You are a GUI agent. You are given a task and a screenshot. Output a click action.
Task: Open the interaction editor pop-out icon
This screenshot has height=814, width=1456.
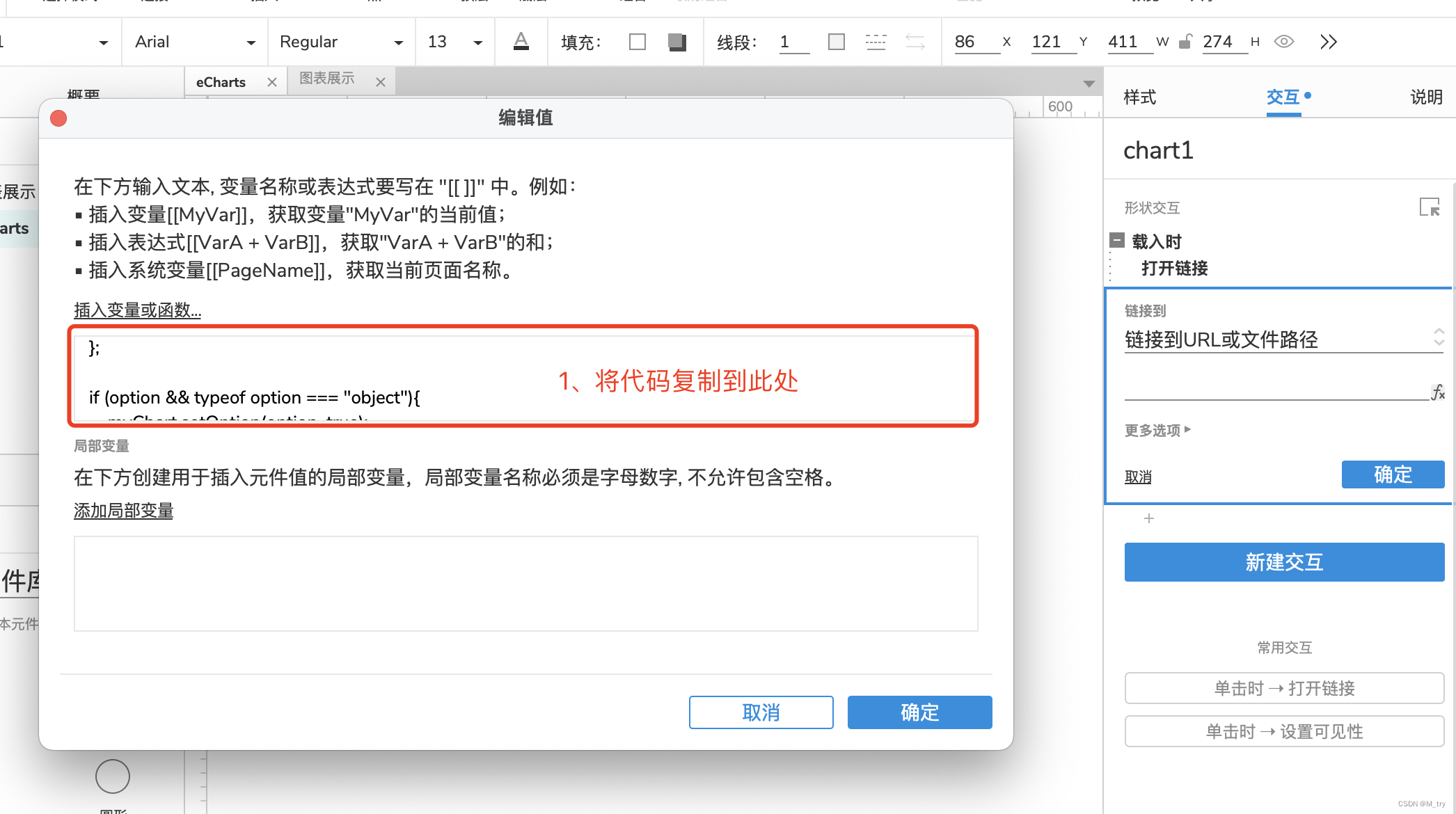[1430, 207]
